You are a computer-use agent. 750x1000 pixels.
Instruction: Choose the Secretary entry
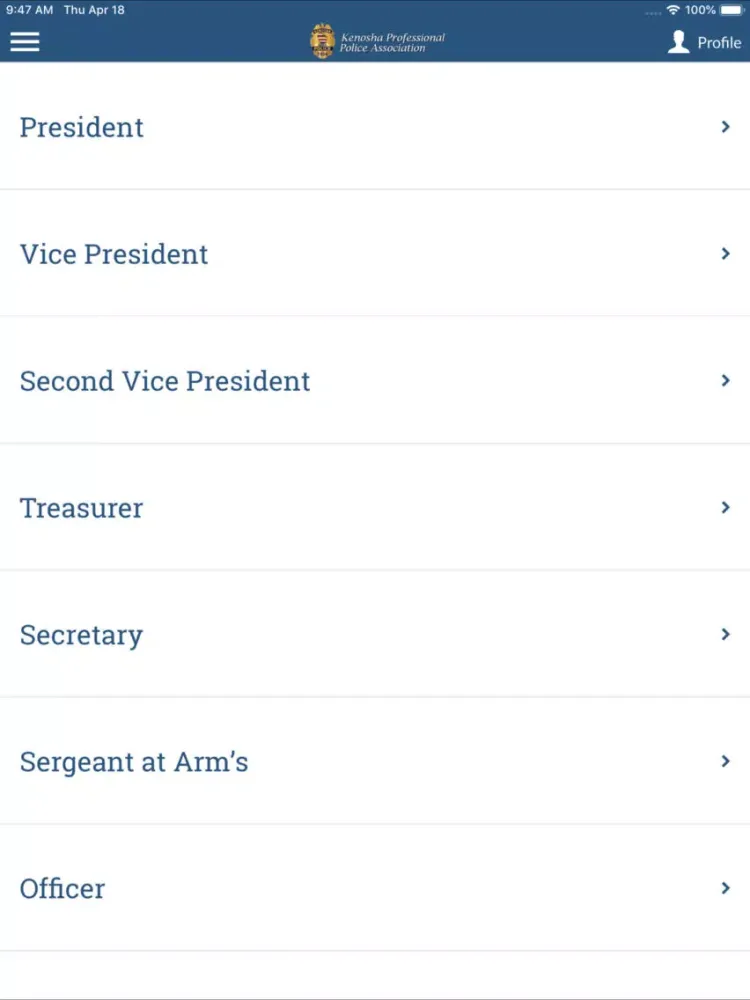click(x=375, y=634)
